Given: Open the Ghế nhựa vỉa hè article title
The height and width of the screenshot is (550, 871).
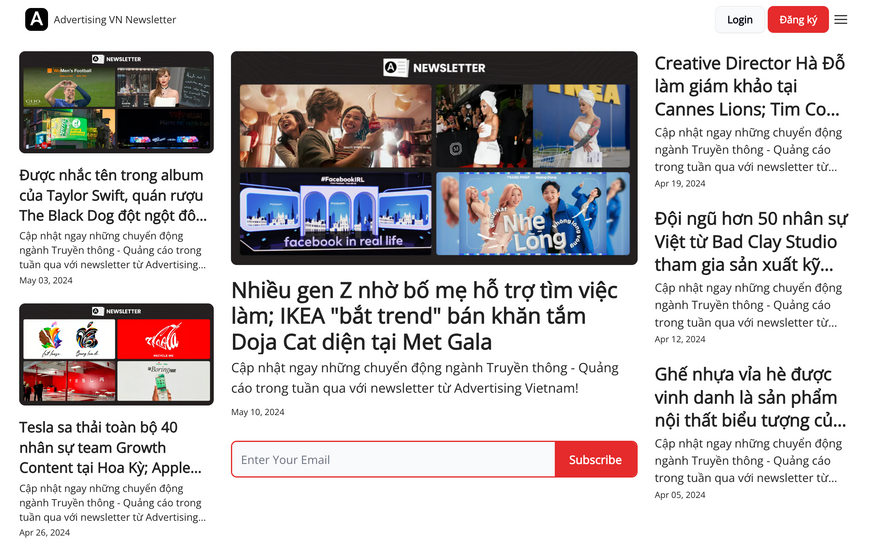Looking at the screenshot, I should coord(750,397).
